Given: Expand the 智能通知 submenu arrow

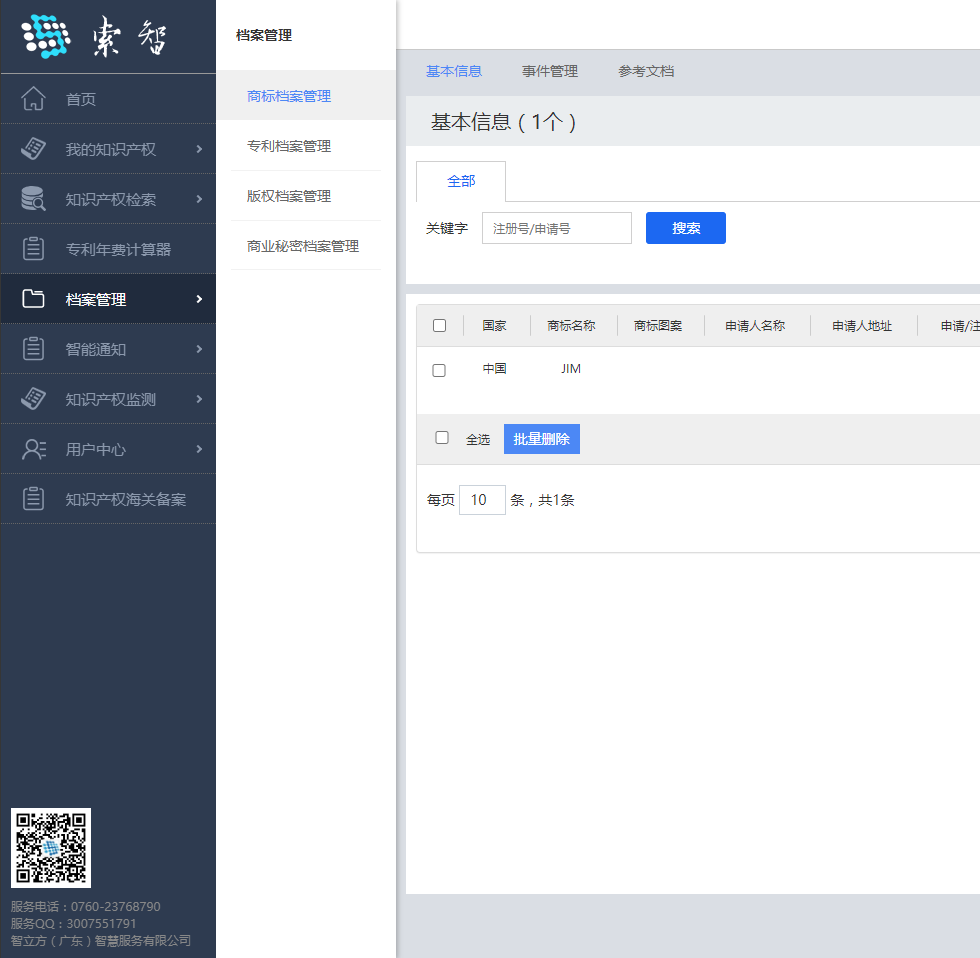Looking at the screenshot, I should coord(199,349).
